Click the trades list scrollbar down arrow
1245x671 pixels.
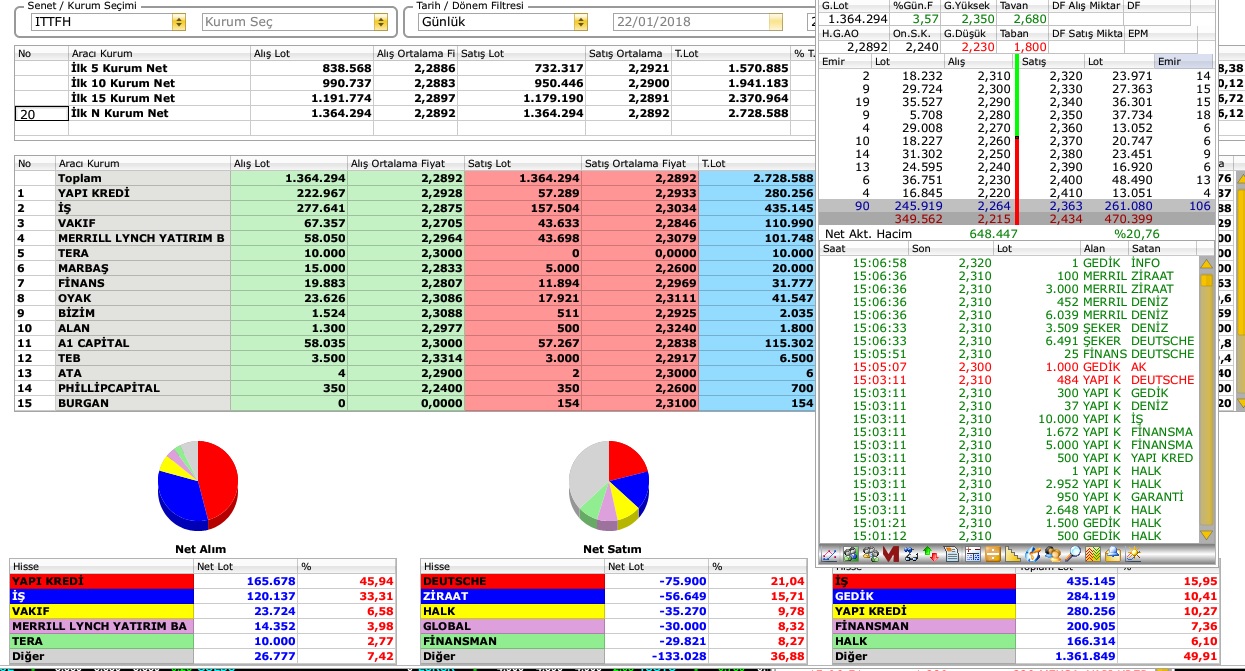(x=1206, y=535)
